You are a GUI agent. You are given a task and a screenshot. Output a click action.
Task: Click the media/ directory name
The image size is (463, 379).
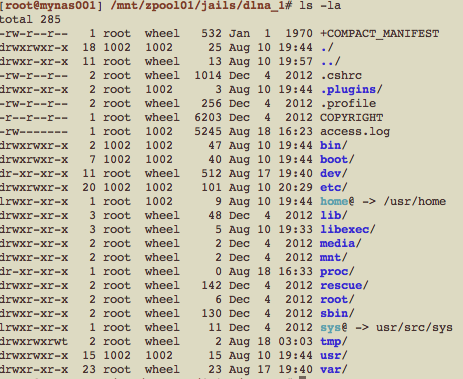point(341,244)
